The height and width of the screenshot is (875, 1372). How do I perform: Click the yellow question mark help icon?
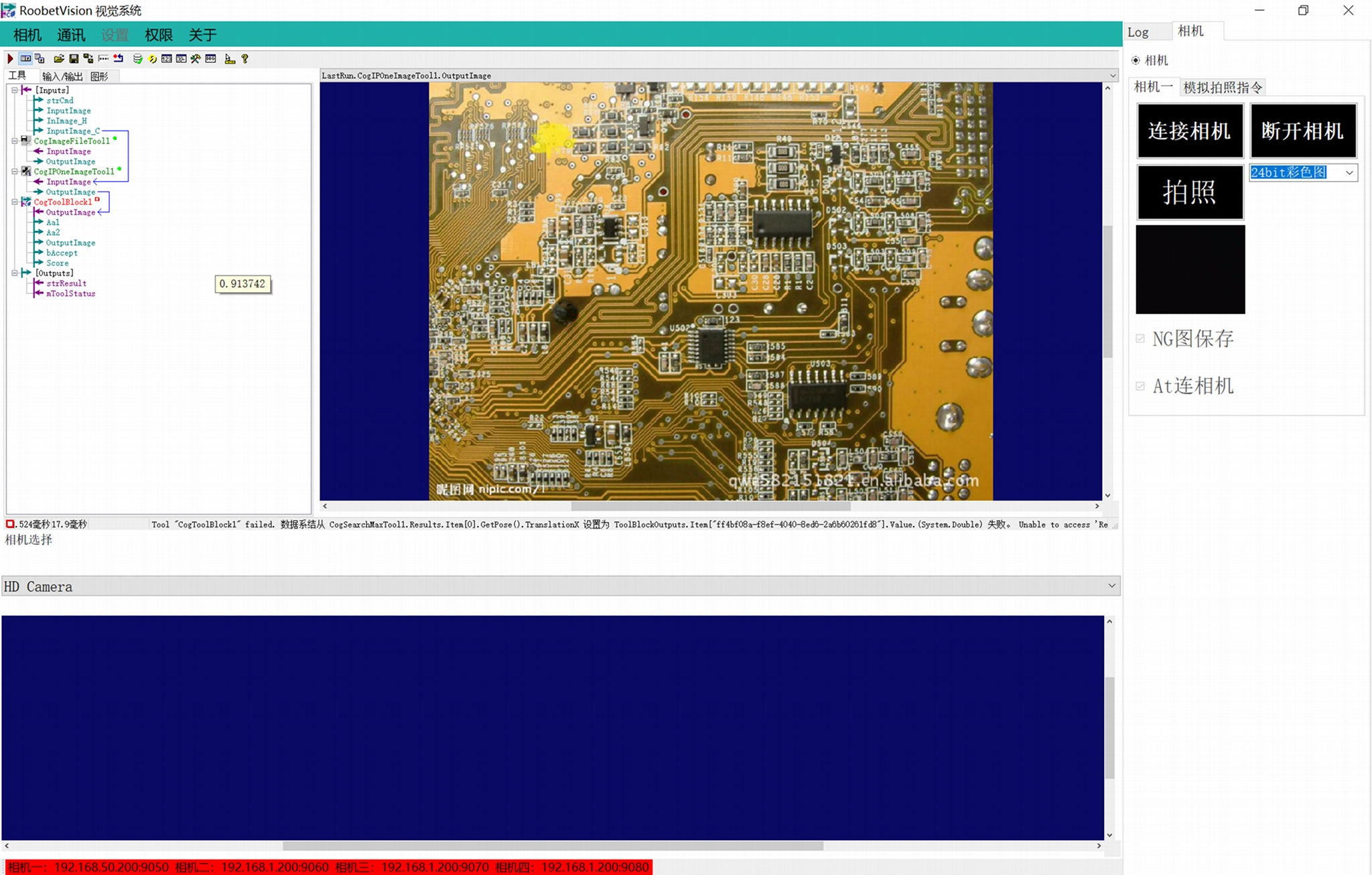pyautogui.click(x=245, y=59)
